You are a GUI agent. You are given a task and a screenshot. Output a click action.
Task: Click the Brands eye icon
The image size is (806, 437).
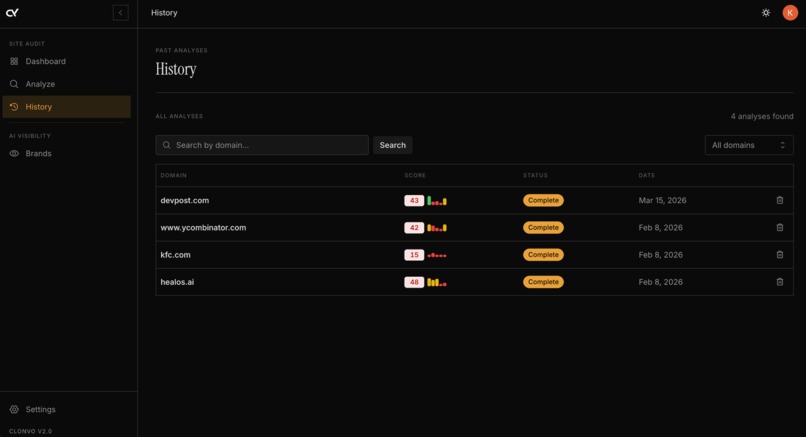14,153
